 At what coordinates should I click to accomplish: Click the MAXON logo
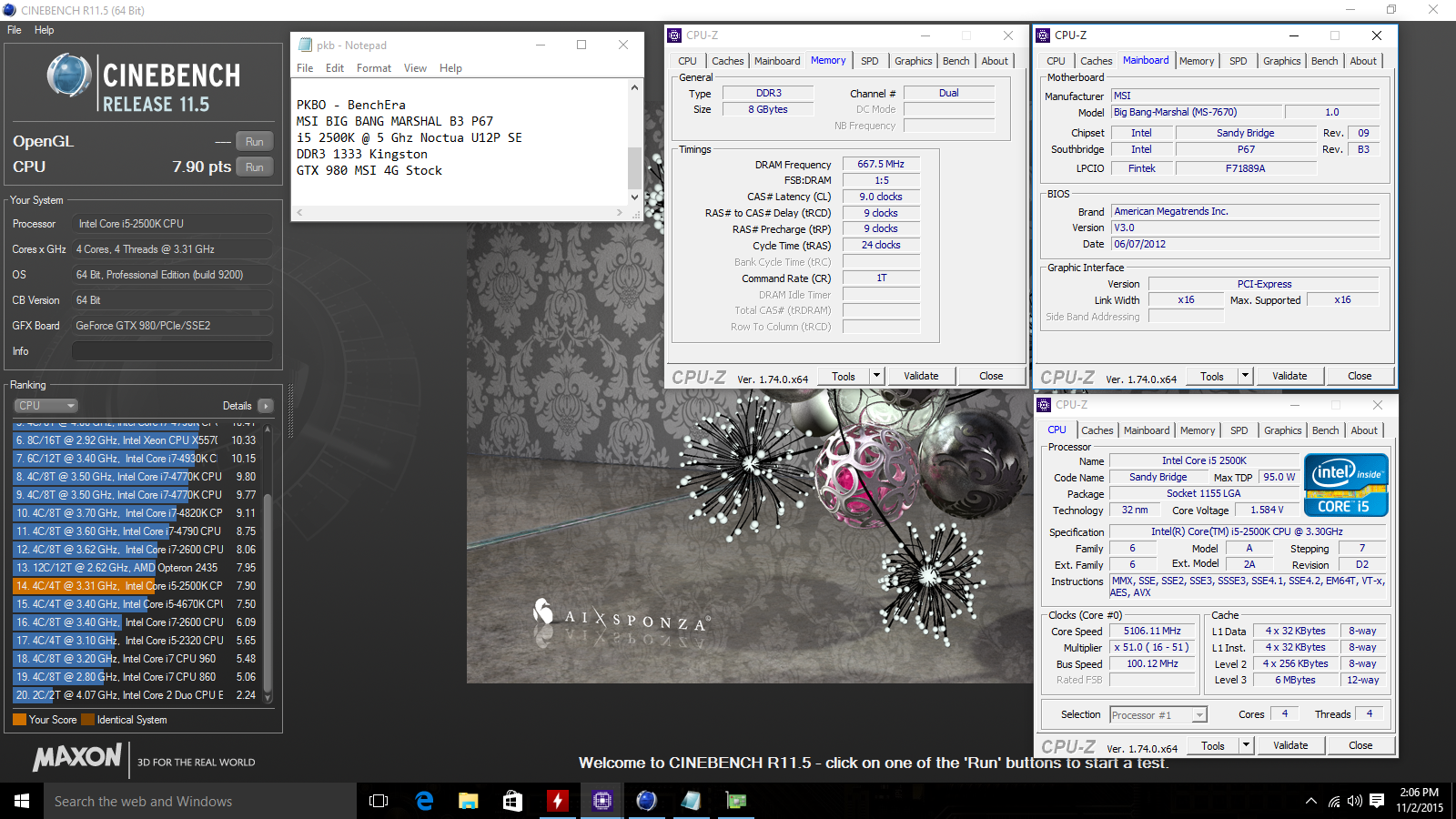tap(77, 757)
